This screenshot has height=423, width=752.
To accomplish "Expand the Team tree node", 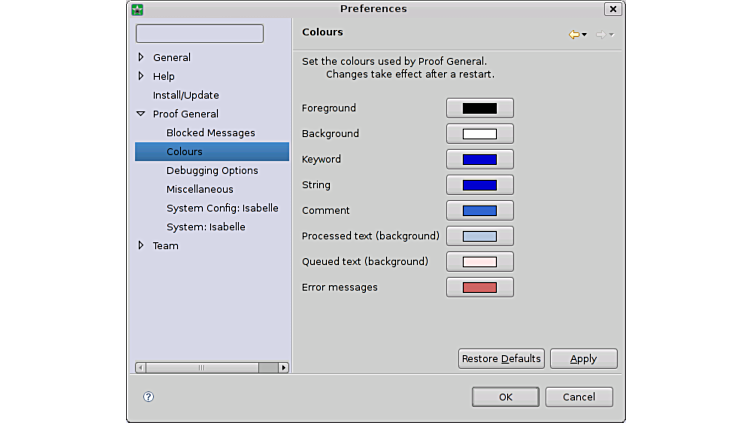I will tap(141, 246).
